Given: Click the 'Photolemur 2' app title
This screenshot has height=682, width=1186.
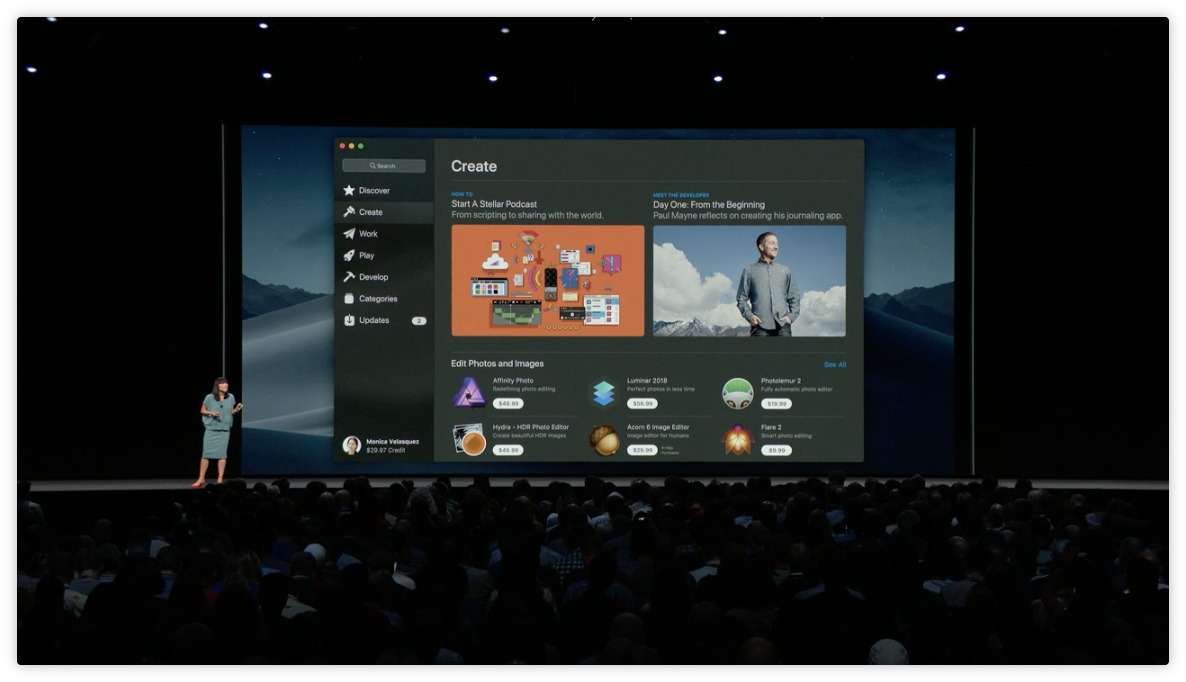Looking at the screenshot, I should click(x=781, y=381).
